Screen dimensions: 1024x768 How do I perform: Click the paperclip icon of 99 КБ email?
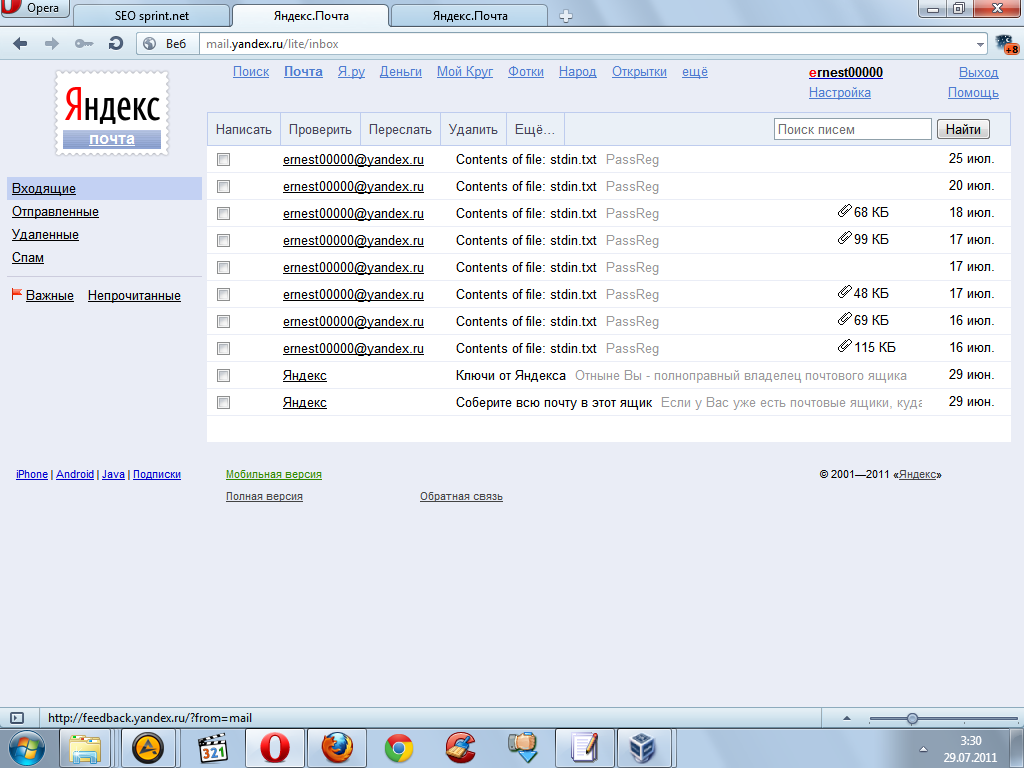tap(844, 238)
